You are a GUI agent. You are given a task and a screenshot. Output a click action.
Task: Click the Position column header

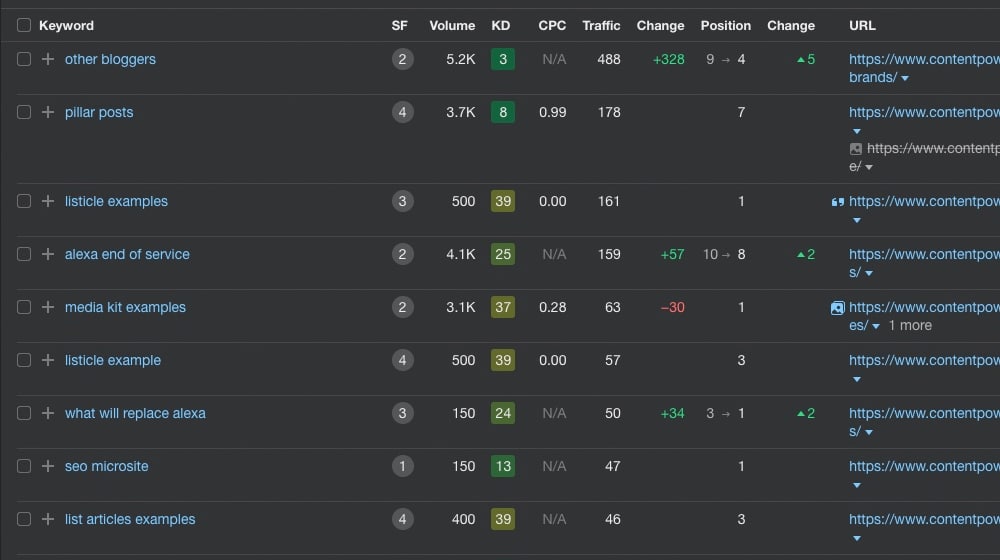click(x=726, y=26)
